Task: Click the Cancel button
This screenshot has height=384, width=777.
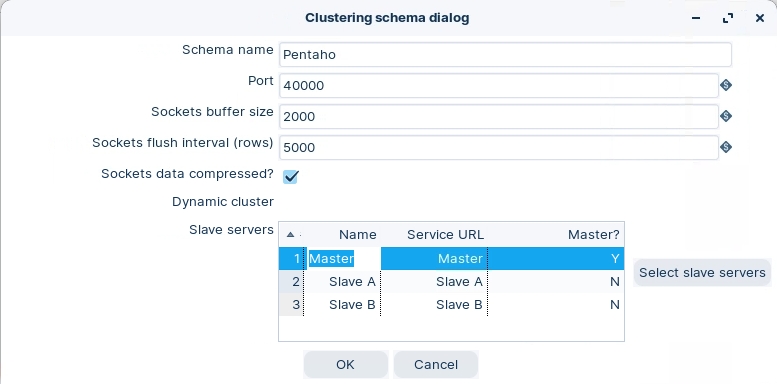Action: click(x=436, y=365)
